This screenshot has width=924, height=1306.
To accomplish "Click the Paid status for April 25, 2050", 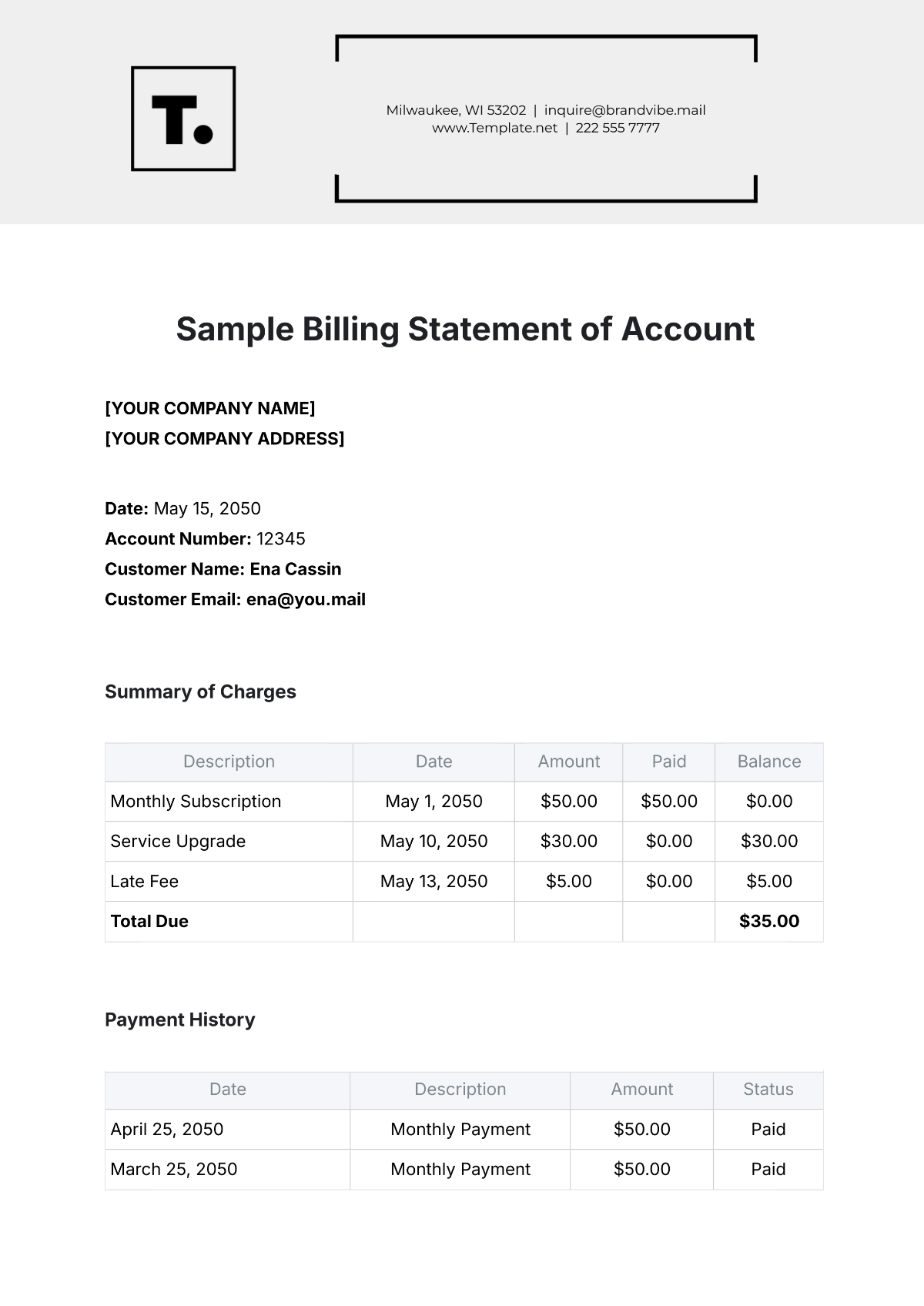I will (x=768, y=1130).
